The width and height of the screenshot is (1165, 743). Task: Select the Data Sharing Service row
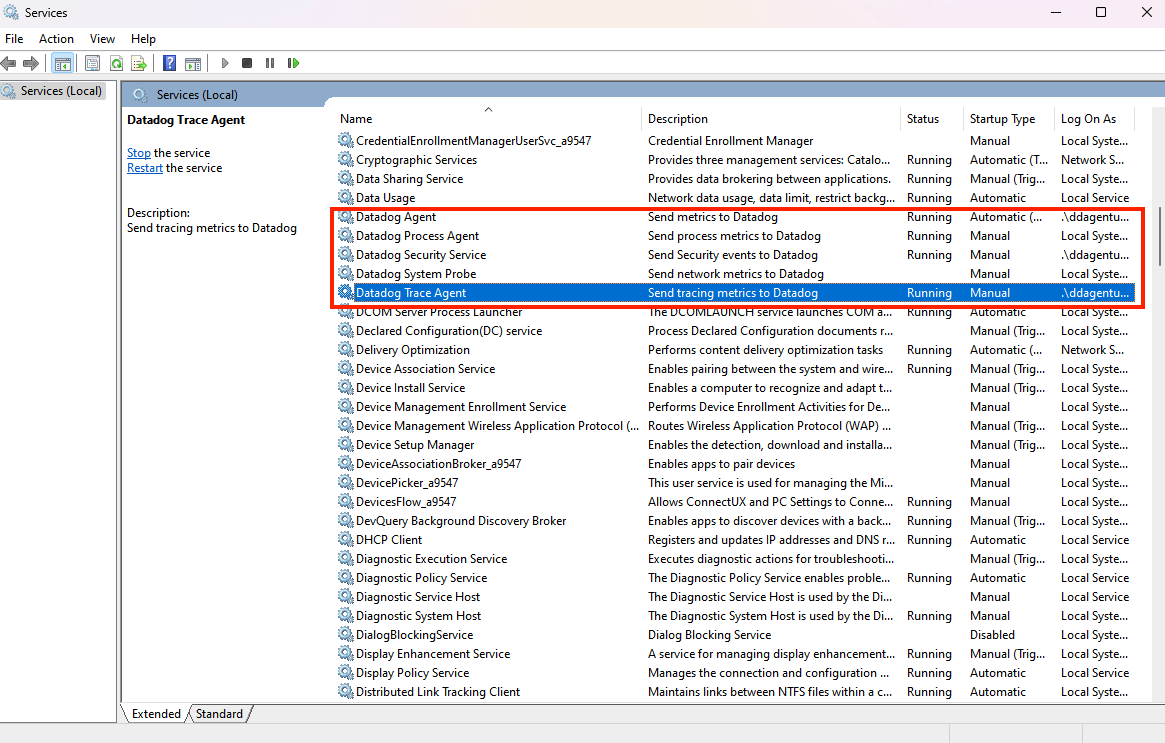(736, 178)
